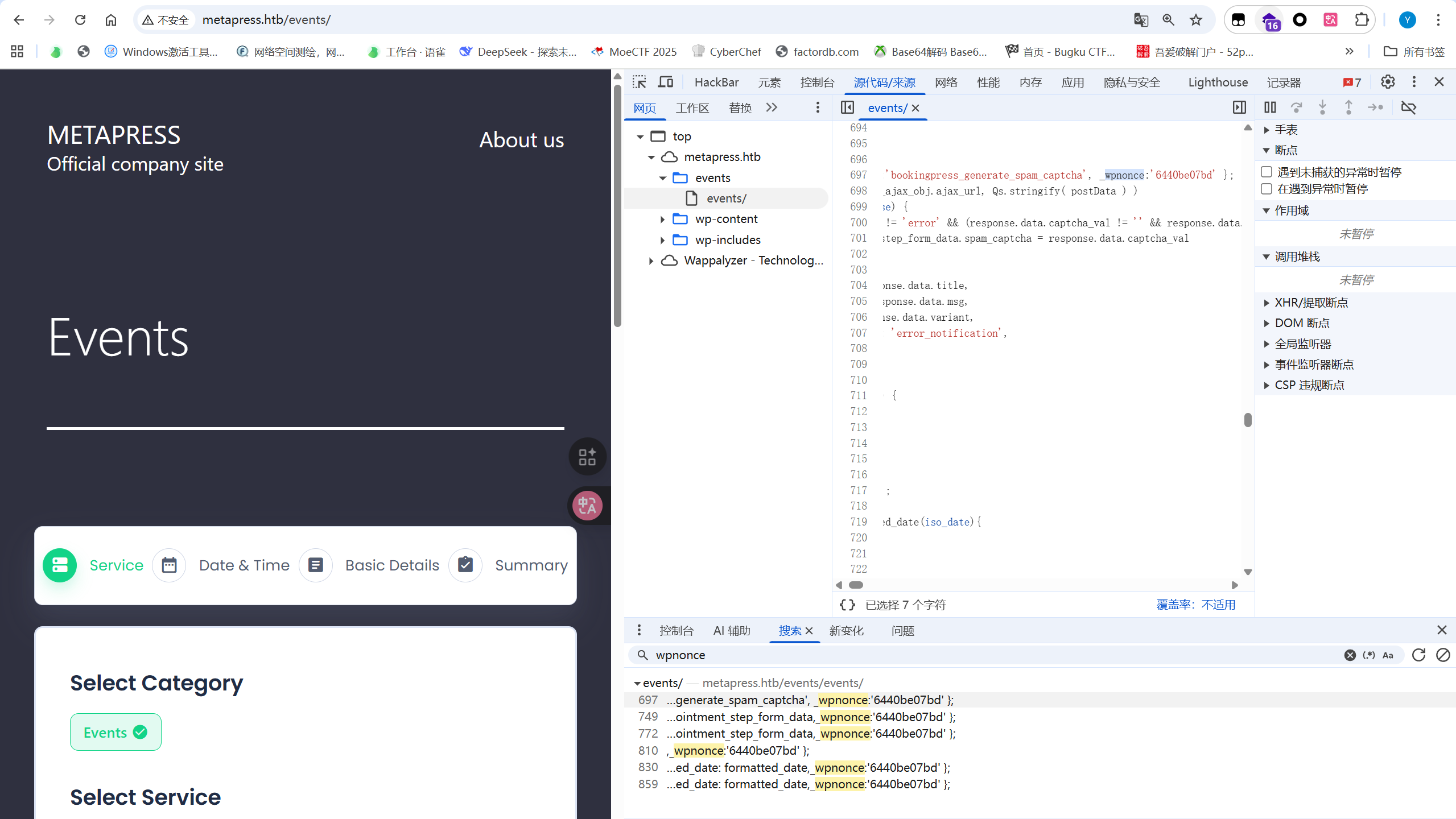The height and width of the screenshot is (819, 1456).
Task: Pause script execution button
Action: (1270, 107)
